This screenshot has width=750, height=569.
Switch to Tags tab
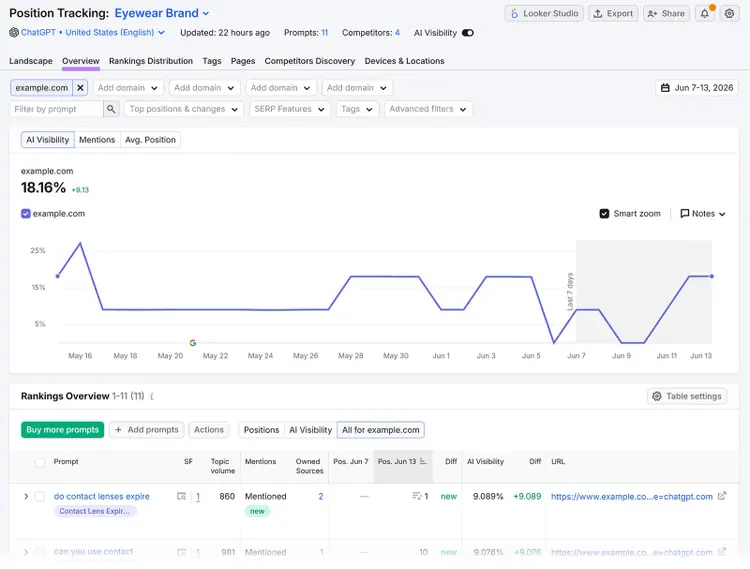click(211, 61)
